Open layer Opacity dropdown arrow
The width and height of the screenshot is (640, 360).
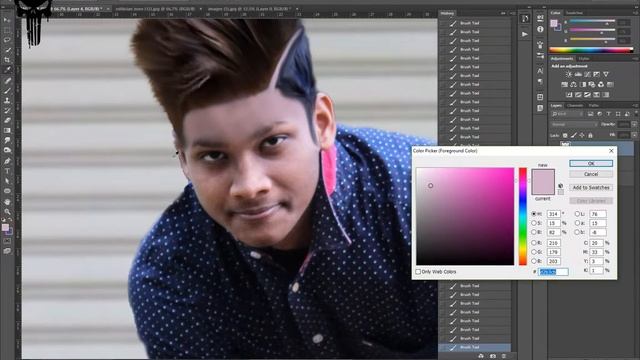click(634, 124)
